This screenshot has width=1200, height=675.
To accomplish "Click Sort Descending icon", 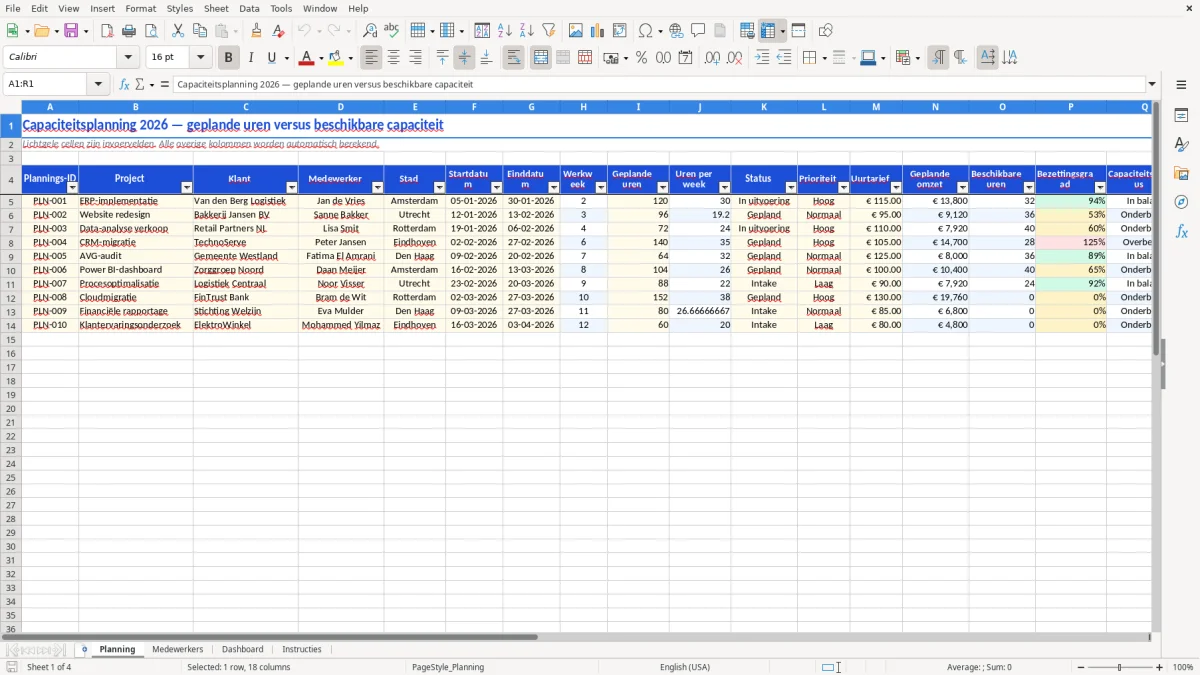I will coord(527,31).
